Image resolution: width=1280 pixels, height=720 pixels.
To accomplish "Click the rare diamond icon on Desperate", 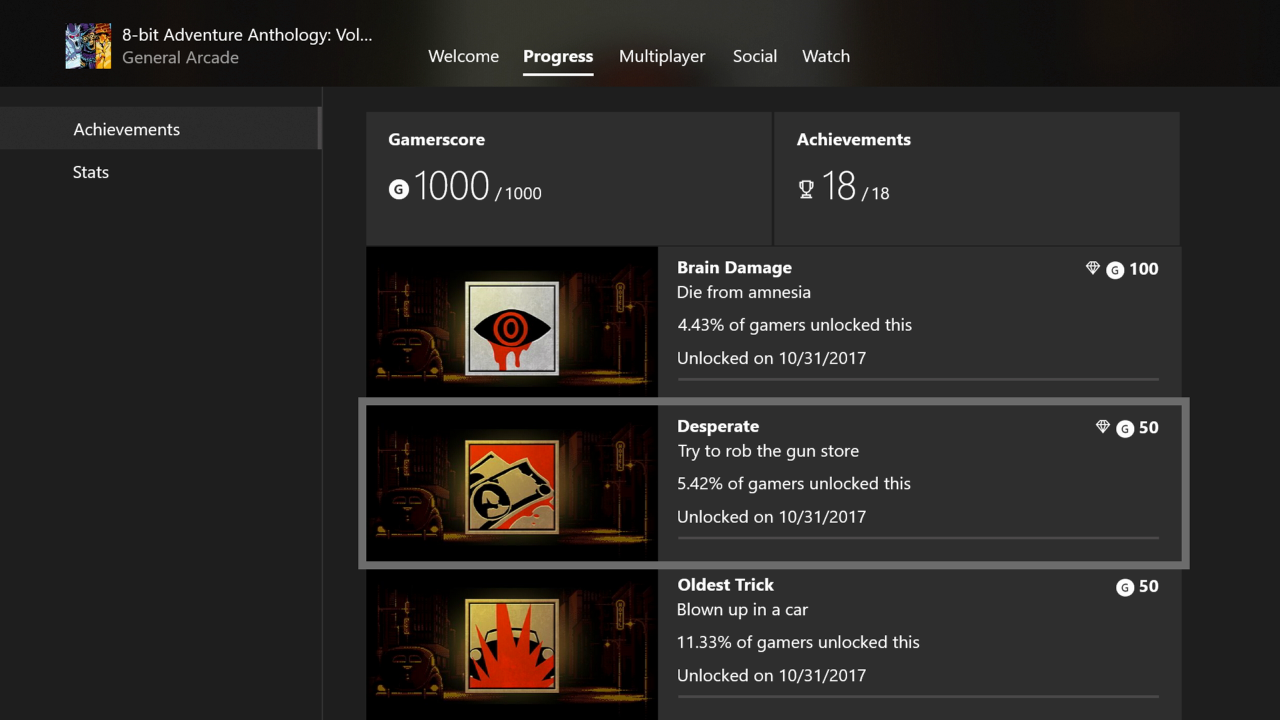I will 1103,427.
